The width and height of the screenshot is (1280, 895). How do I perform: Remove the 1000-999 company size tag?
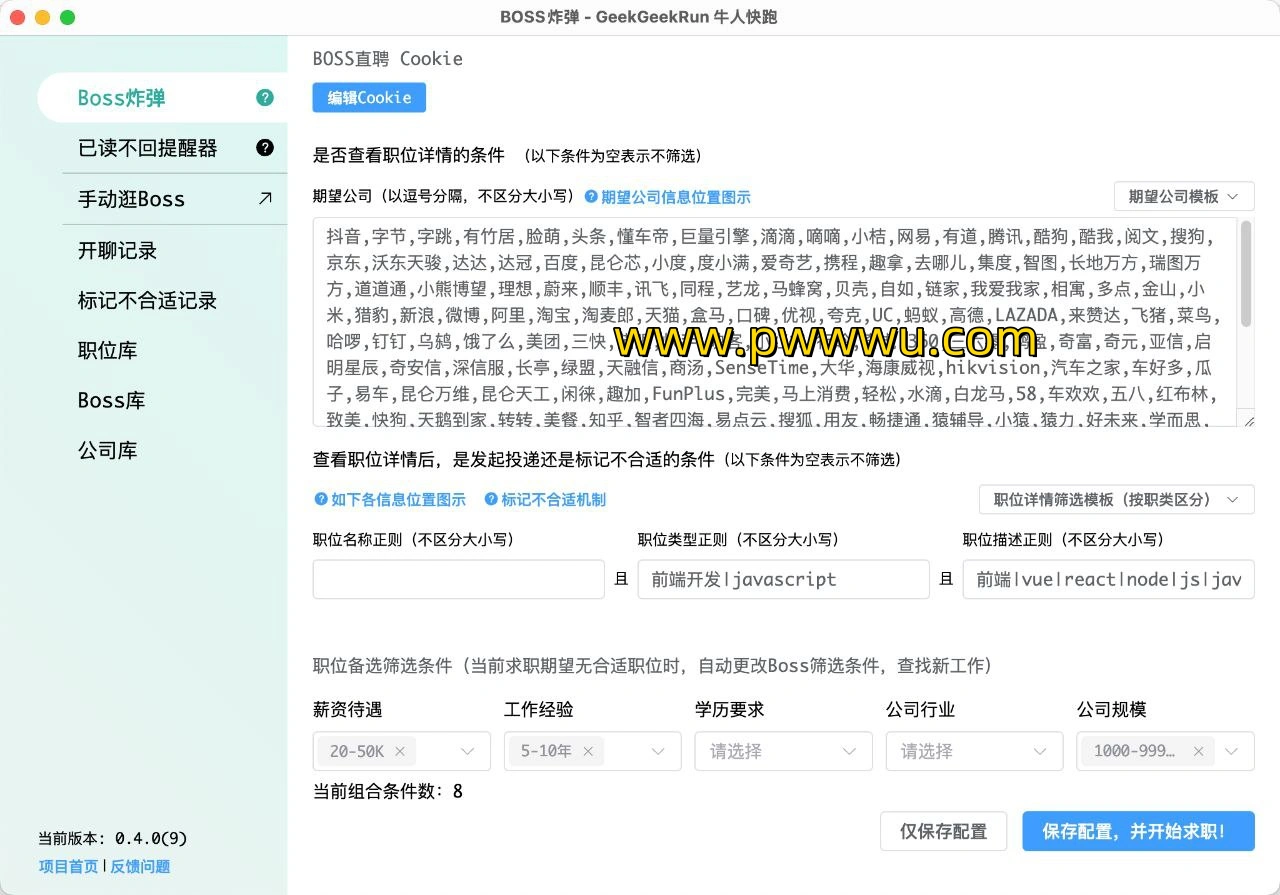[x=1198, y=751]
